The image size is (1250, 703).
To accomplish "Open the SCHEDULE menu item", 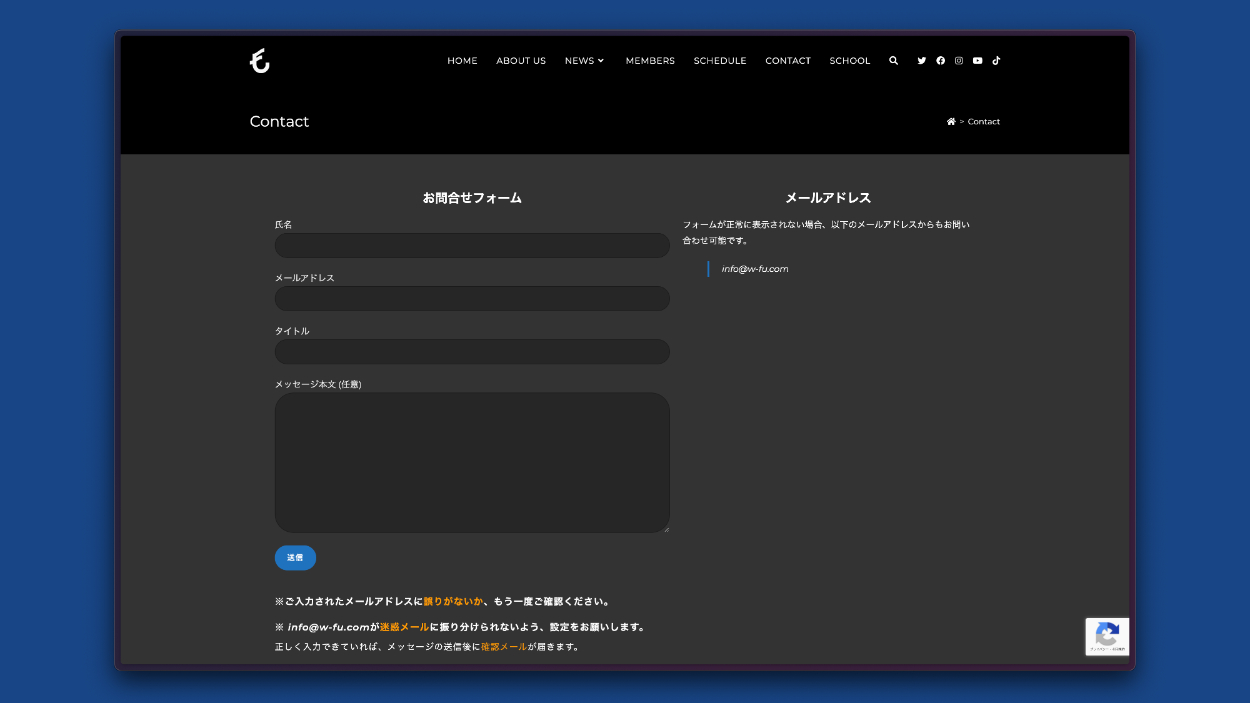I will tap(720, 61).
